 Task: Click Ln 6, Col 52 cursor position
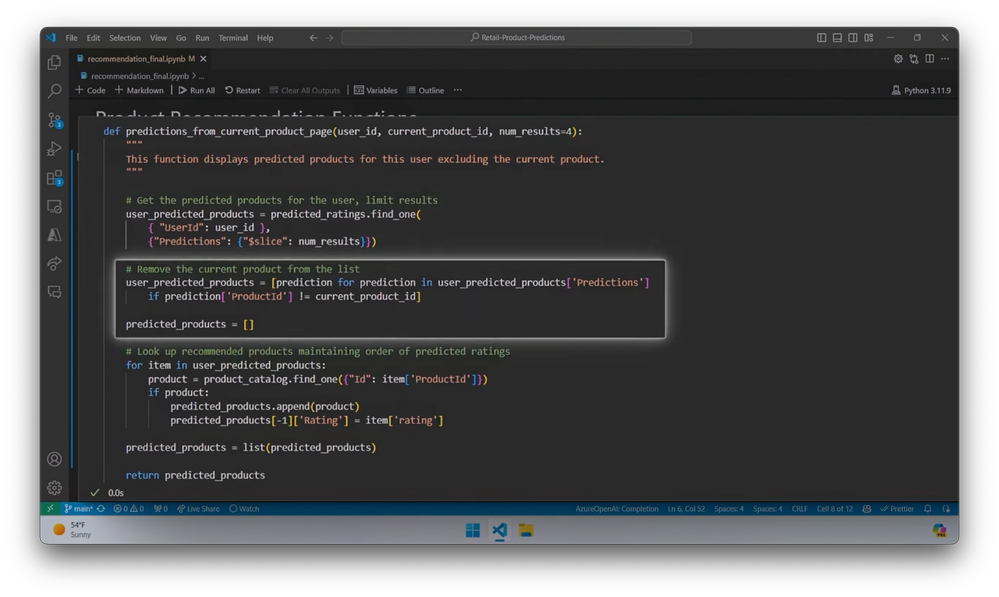686,508
